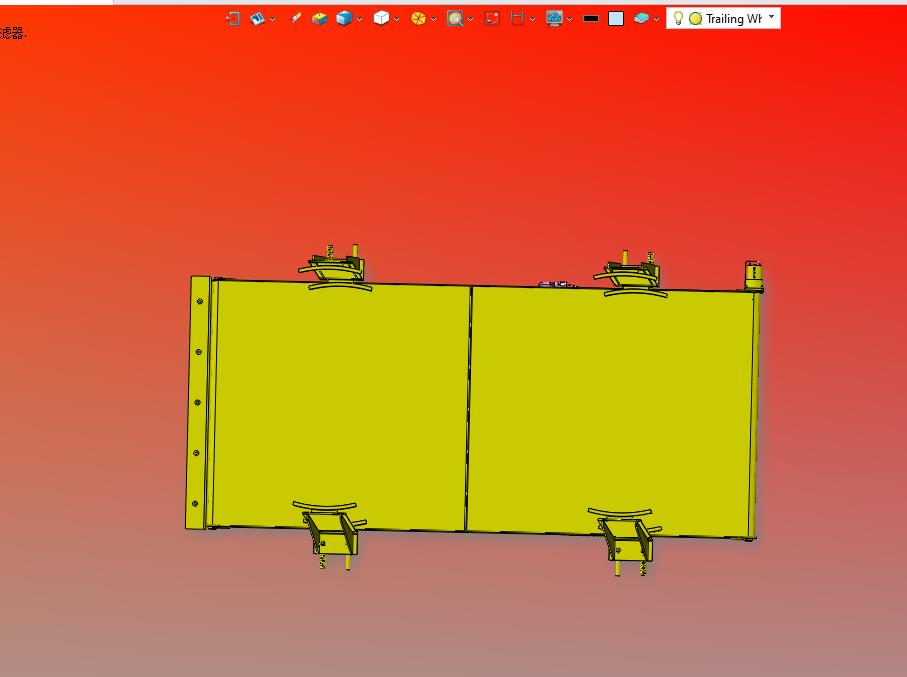
Task: Click the white cube icon
Action: click(381, 19)
